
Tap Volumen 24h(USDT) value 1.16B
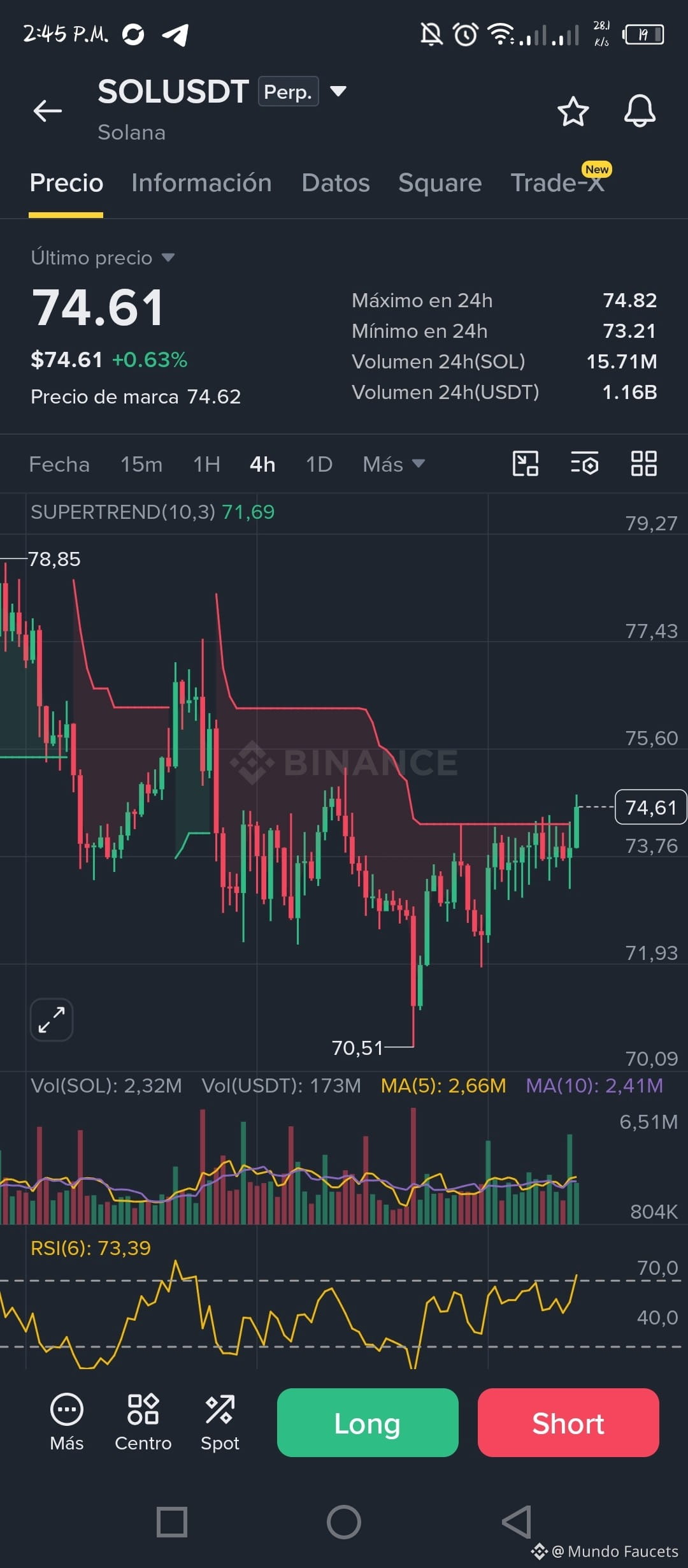pyautogui.click(x=629, y=392)
